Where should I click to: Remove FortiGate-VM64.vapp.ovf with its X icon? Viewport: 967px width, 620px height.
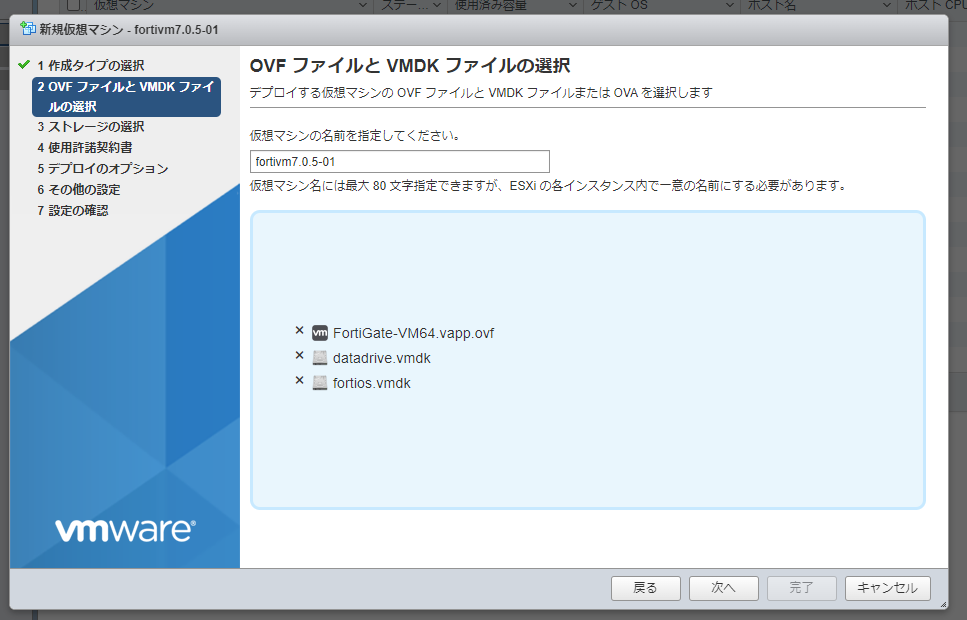300,331
